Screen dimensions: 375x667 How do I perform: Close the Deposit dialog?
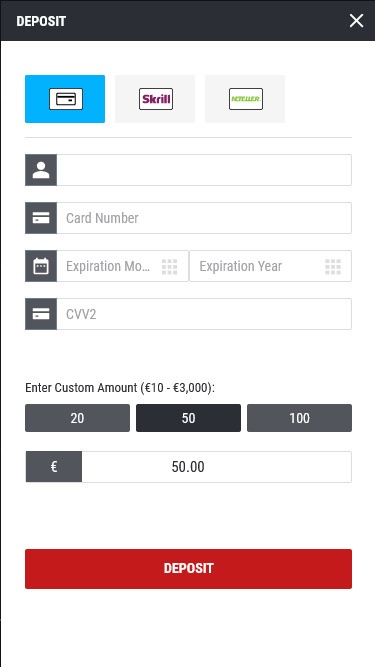(x=356, y=20)
